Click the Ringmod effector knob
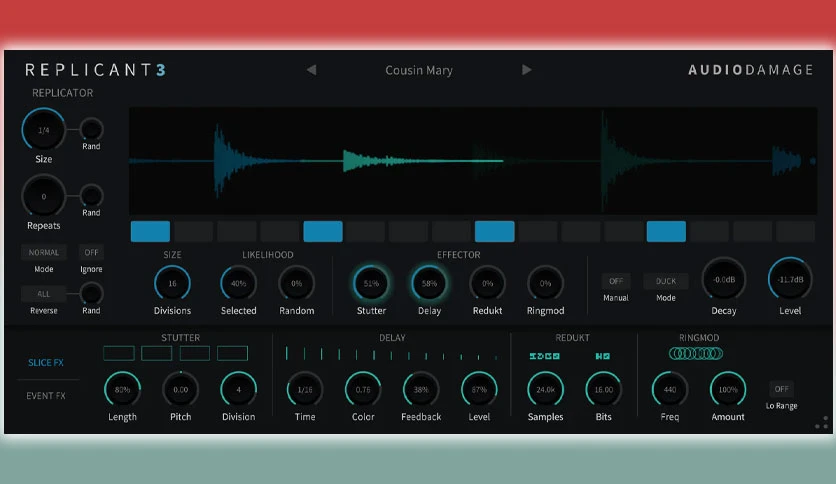This screenshot has width=836, height=484. click(545, 283)
